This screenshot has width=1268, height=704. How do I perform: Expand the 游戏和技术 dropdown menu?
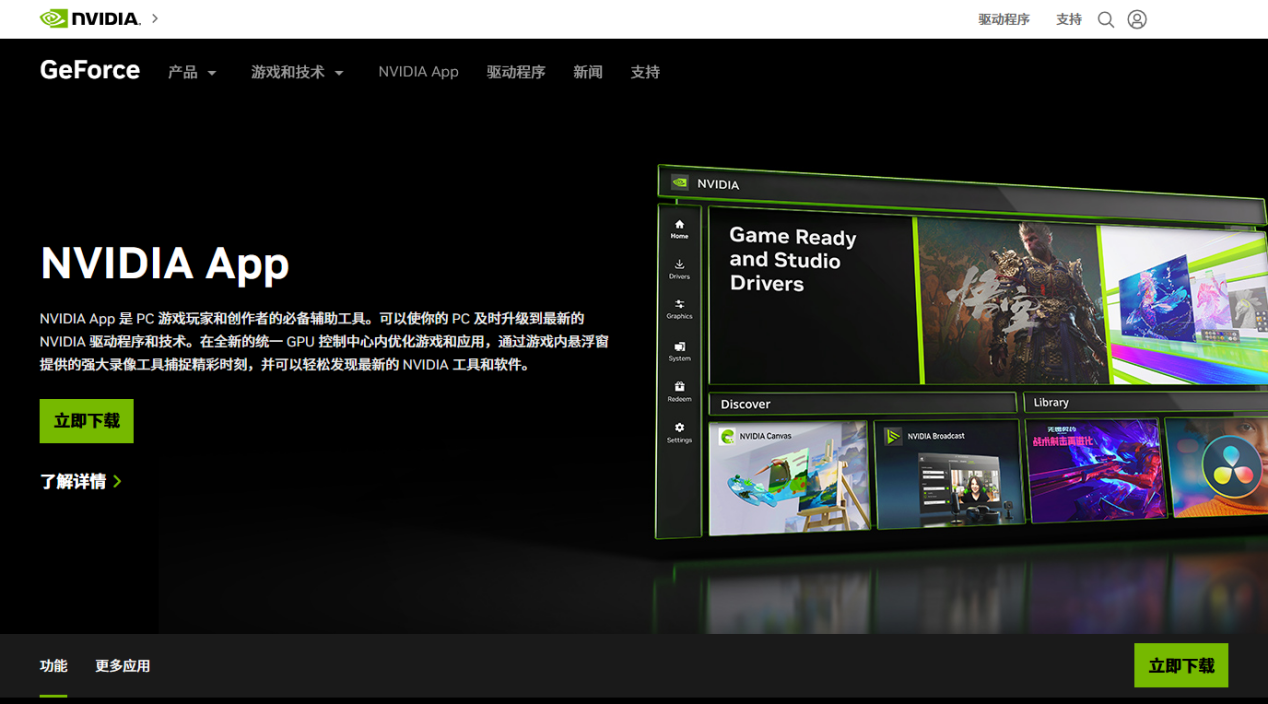(x=297, y=72)
